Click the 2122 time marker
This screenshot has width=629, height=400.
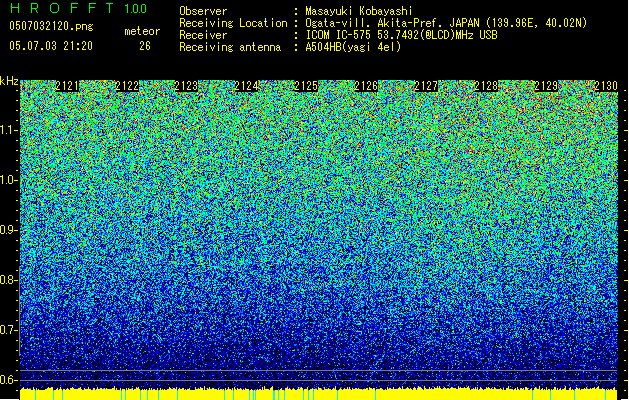pyautogui.click(x=127, y=86)
